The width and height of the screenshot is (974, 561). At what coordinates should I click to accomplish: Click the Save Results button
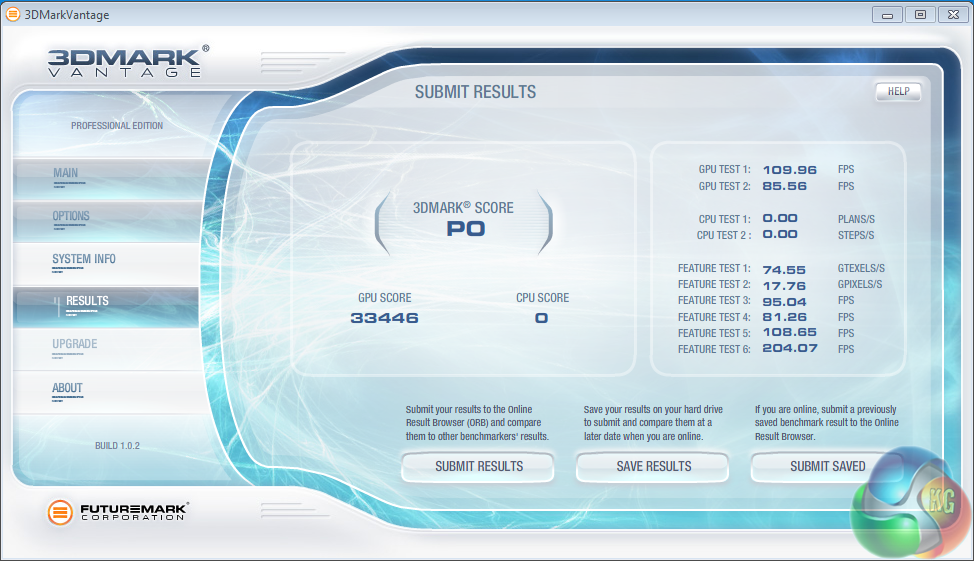(x=653, y=467)
